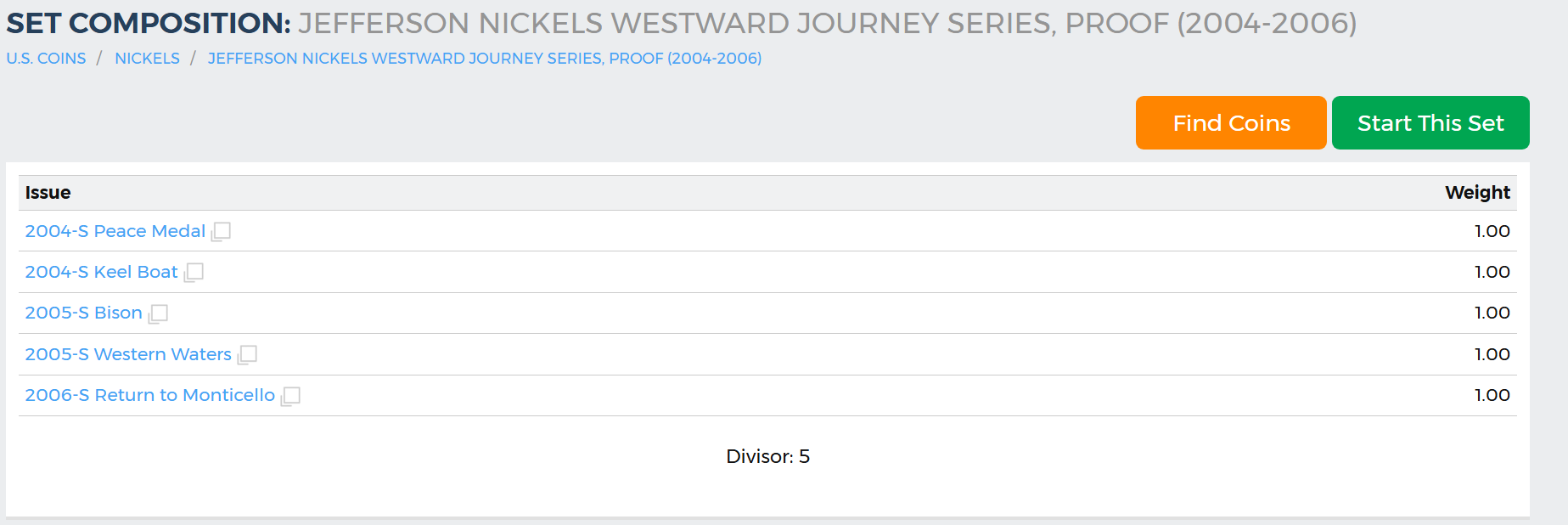Open the 2005-S Bison issue link

[x=83, y=313]
